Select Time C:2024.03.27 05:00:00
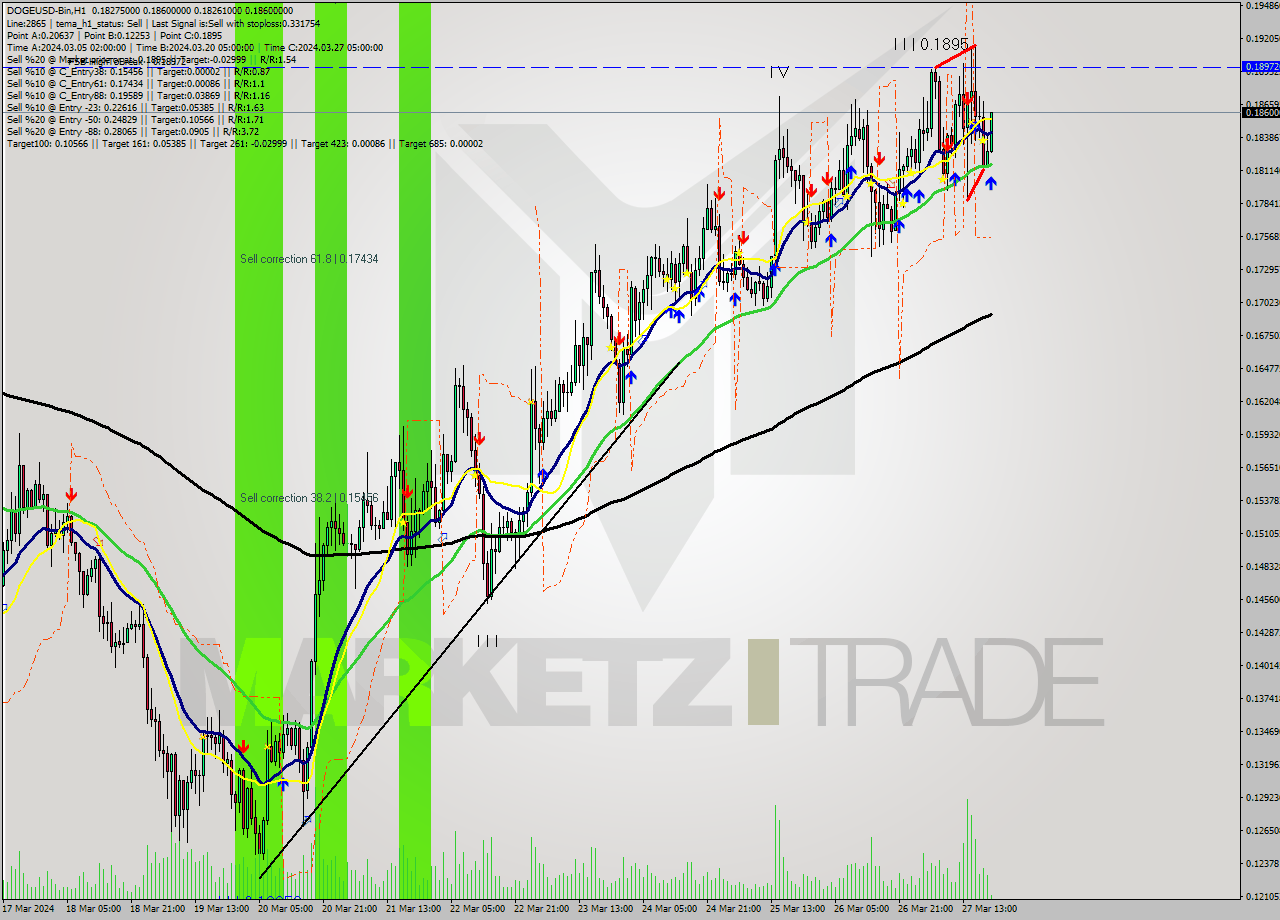This screenshot has width=1280, height=920. point(323,47)
